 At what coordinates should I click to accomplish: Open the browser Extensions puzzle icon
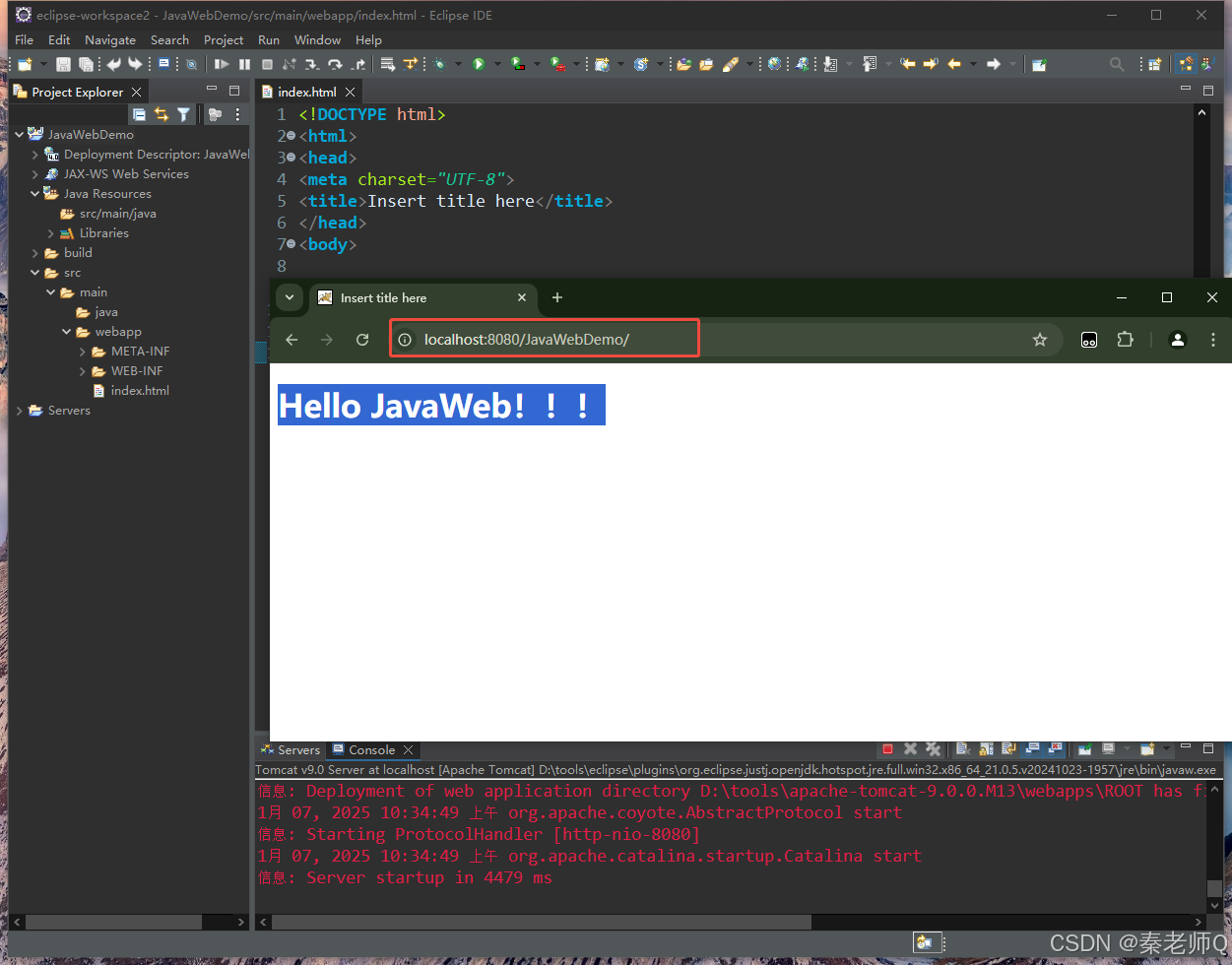click(x=1125, y=340)
